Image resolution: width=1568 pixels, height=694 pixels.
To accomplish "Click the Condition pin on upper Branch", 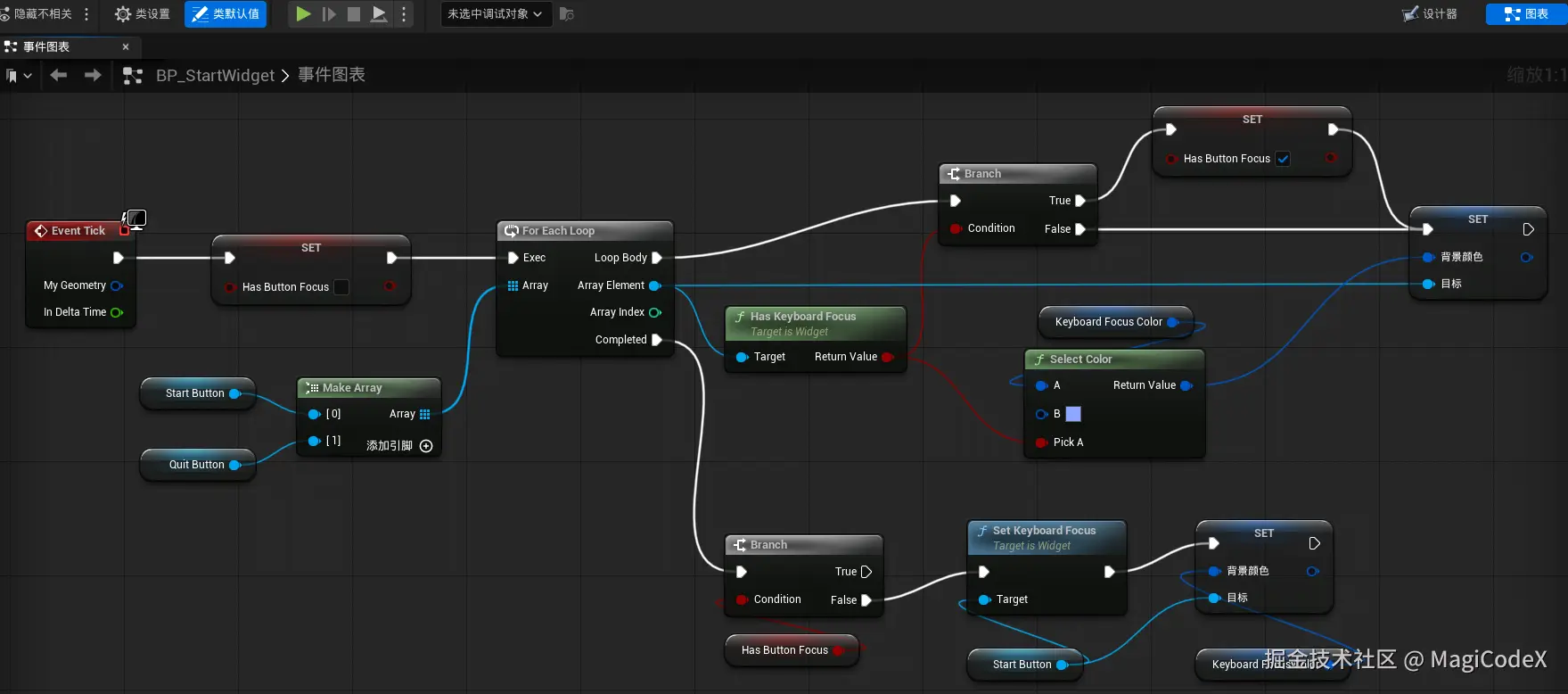I will [x=956, y=228].
